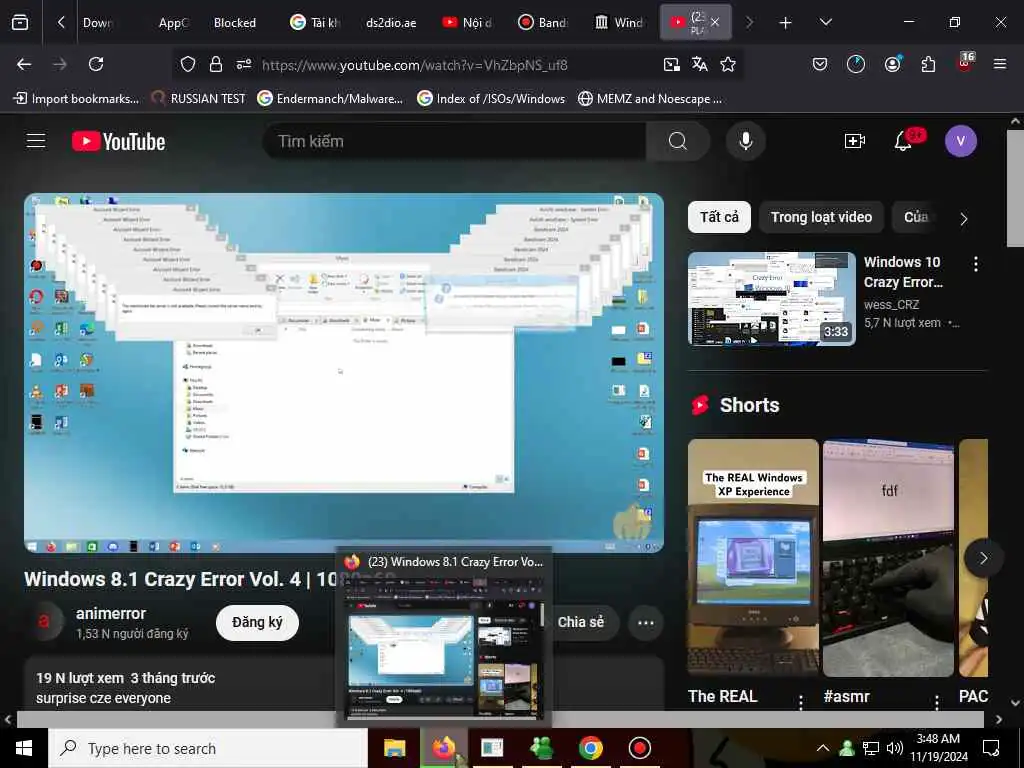The width and height of the screenshot is (1024, 768).
Task: Reload the current page
Action: tap(96, 64)
